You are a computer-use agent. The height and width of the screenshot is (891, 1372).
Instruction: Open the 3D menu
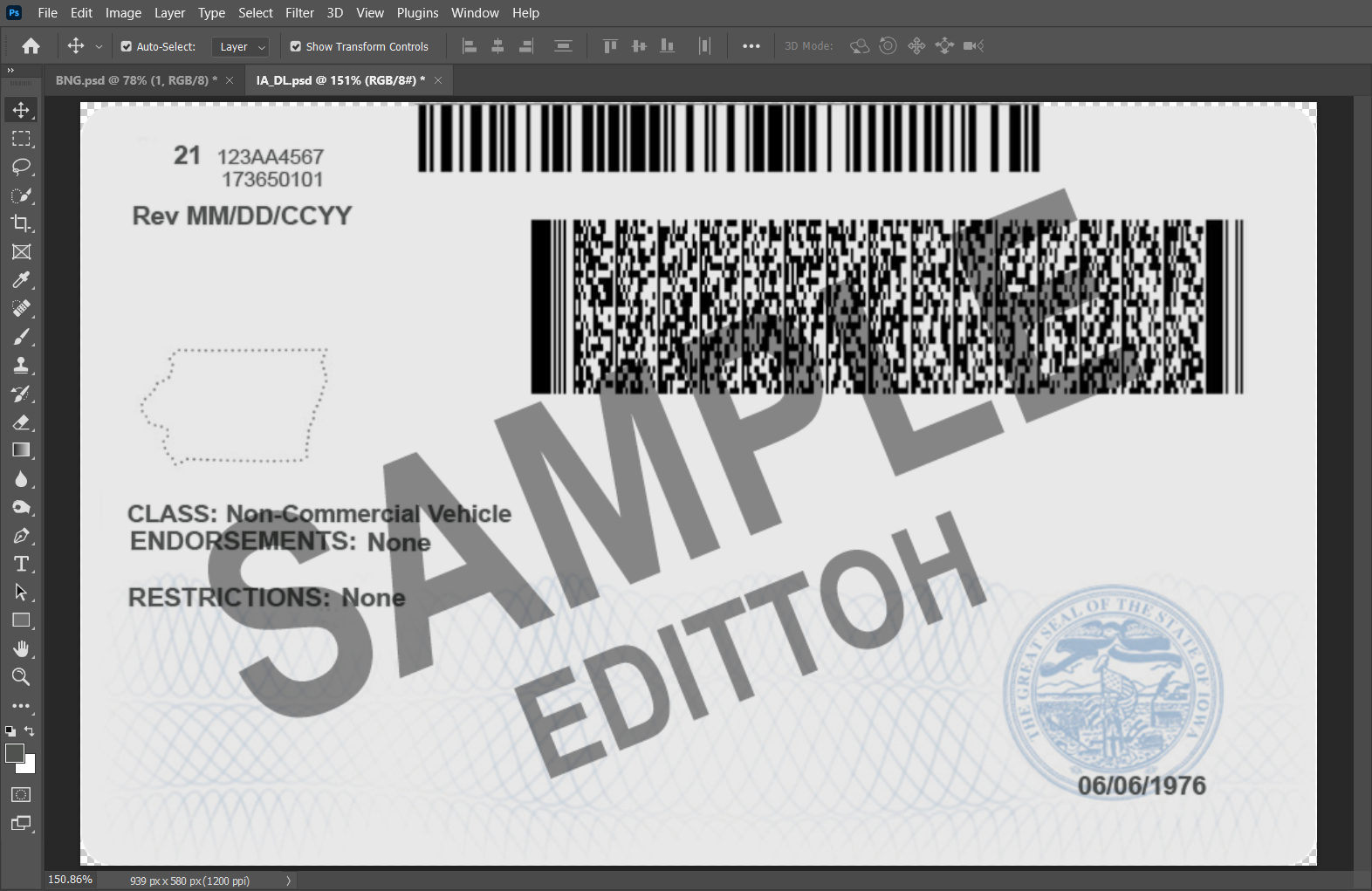[x=334, y=13]
